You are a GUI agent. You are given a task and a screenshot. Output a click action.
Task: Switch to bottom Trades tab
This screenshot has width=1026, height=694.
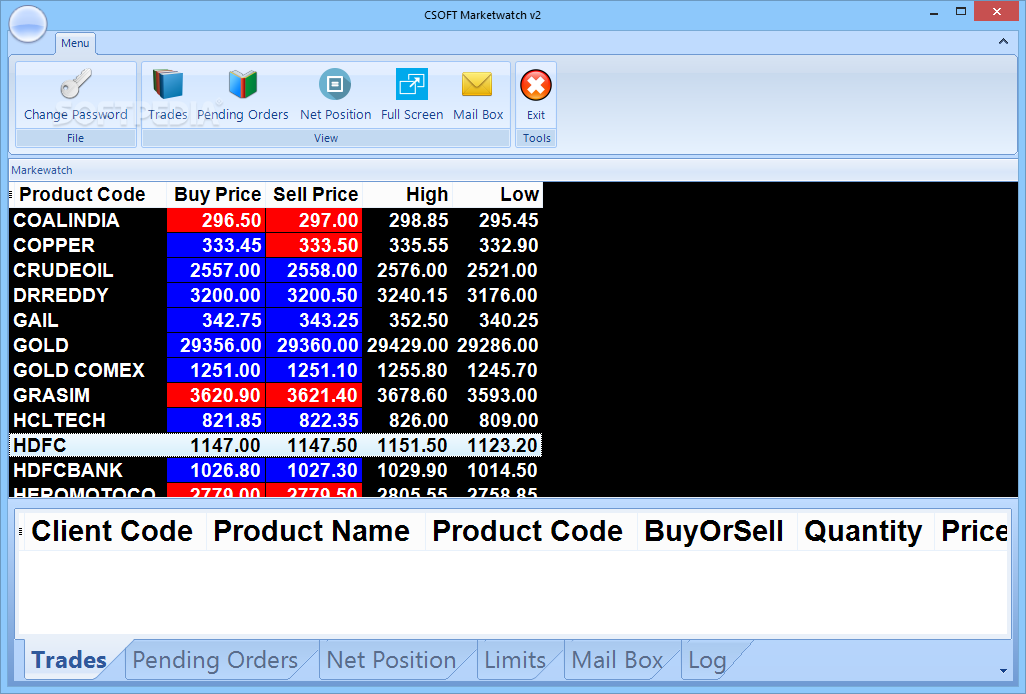click(69, 660)
